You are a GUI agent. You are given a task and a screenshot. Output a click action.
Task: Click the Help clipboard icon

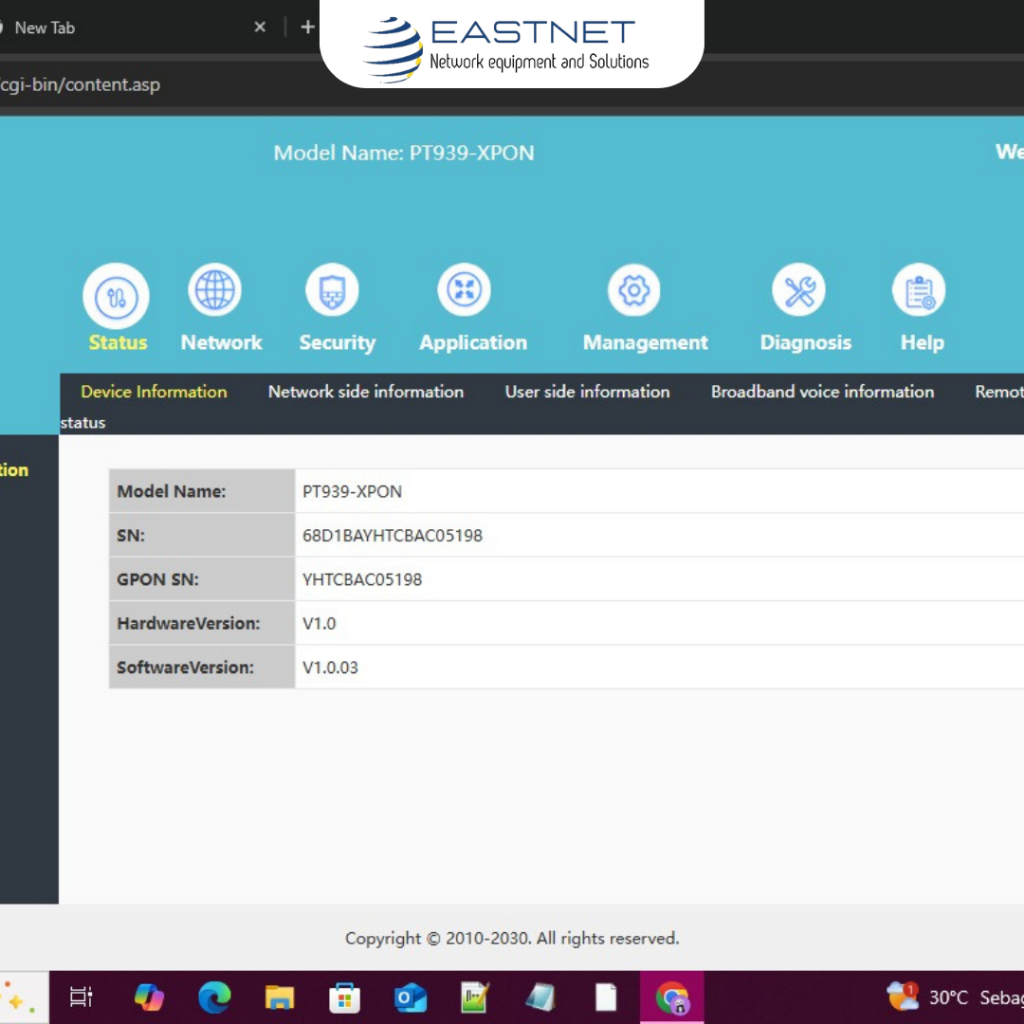click(x=918, y=291)
